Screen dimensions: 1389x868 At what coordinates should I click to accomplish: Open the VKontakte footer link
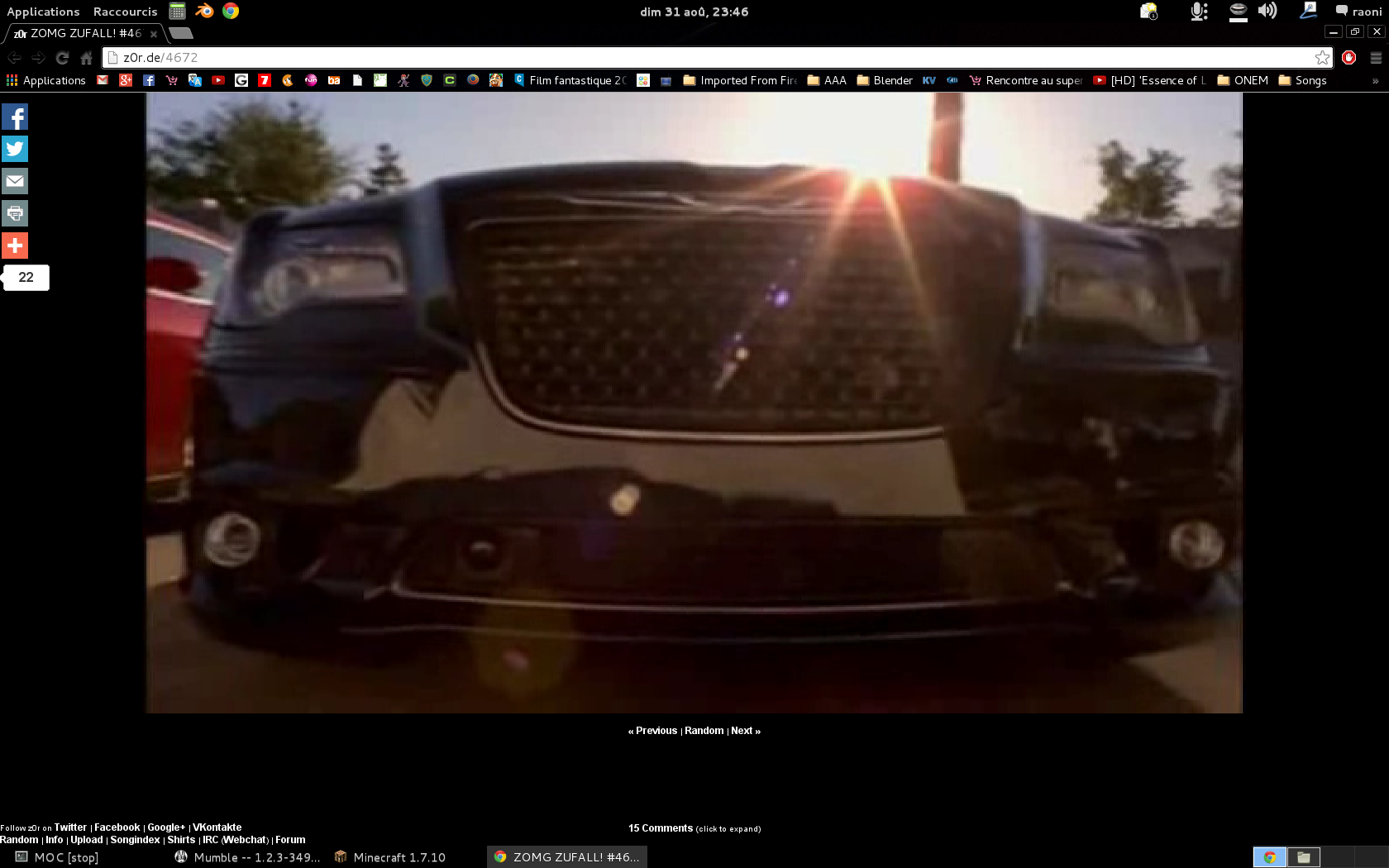coord(217,827)
